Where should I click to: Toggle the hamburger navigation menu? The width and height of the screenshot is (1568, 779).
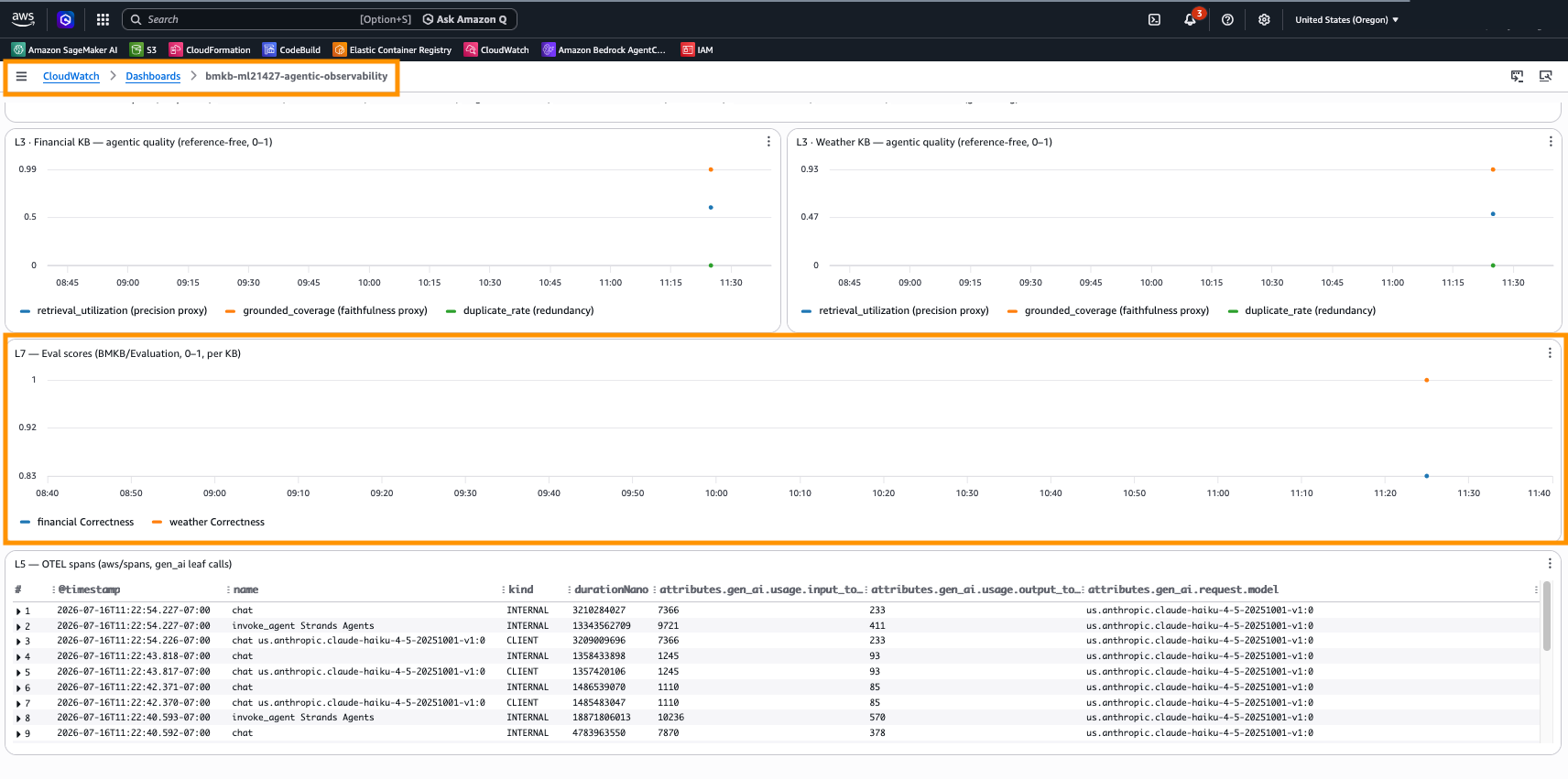(x=21, y=76)
